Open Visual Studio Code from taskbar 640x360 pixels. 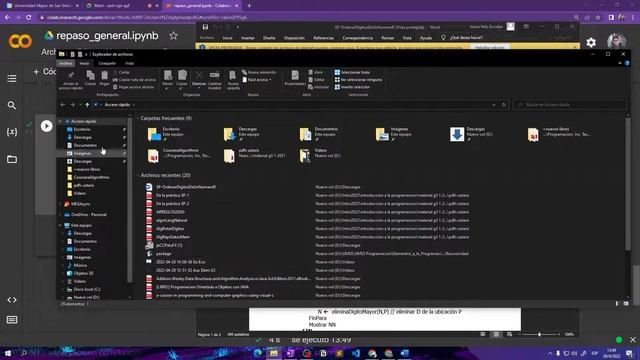pos(356,353)
